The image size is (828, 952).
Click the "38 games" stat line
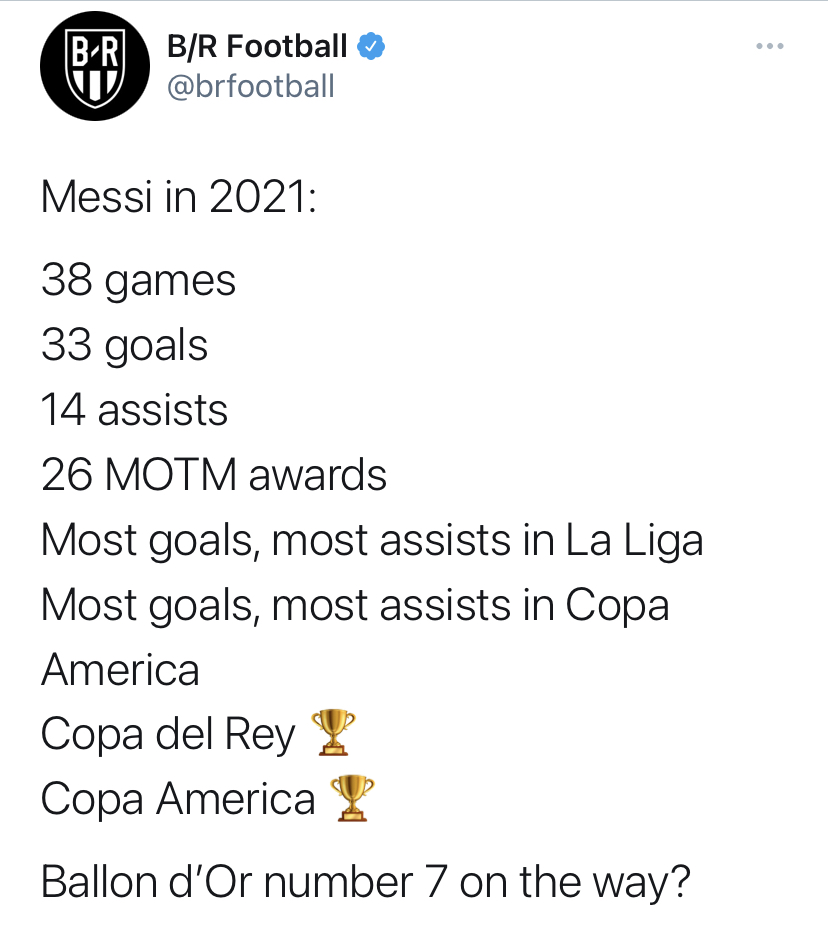[x=139, y=281]
